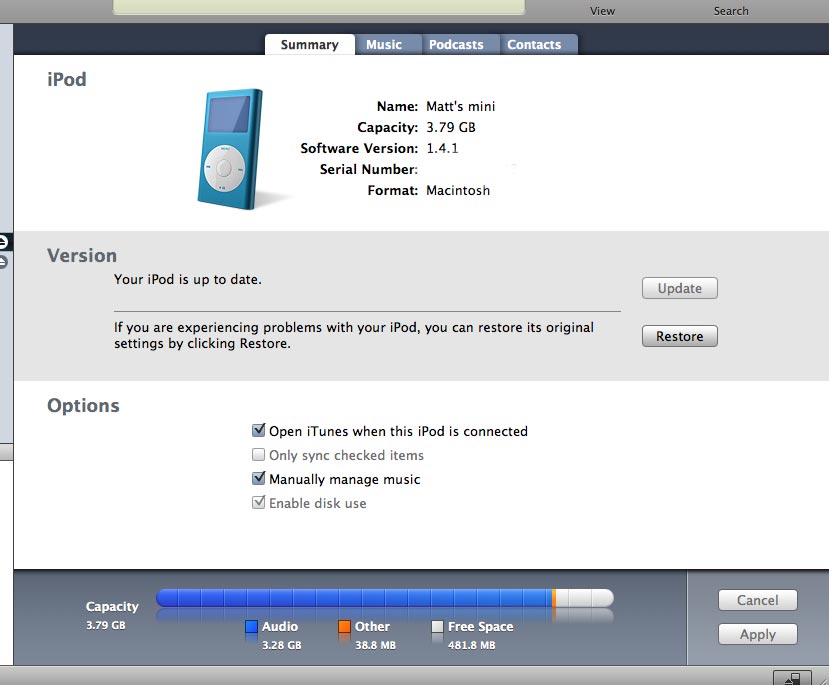
Task: Uncheck Manually manage music
Action: pos(259,478)
